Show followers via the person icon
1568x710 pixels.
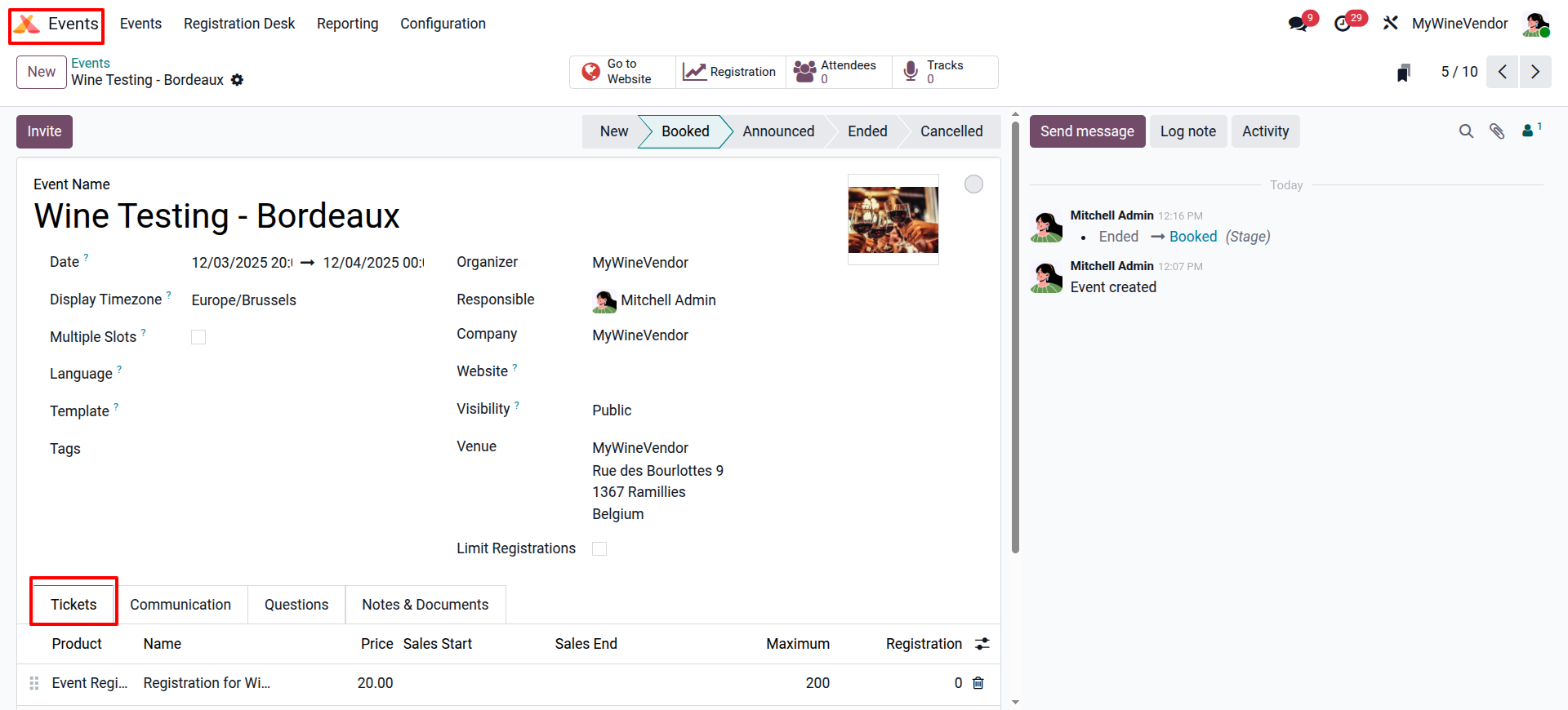1529,131
